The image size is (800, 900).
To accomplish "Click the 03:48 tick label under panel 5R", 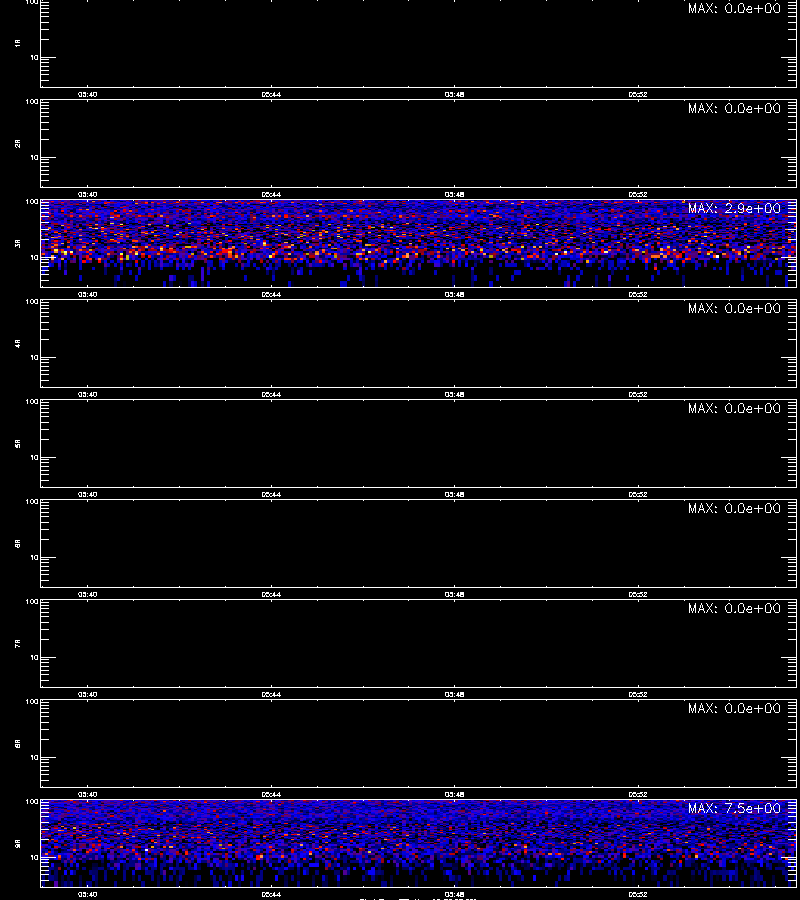I will point(454,494).
